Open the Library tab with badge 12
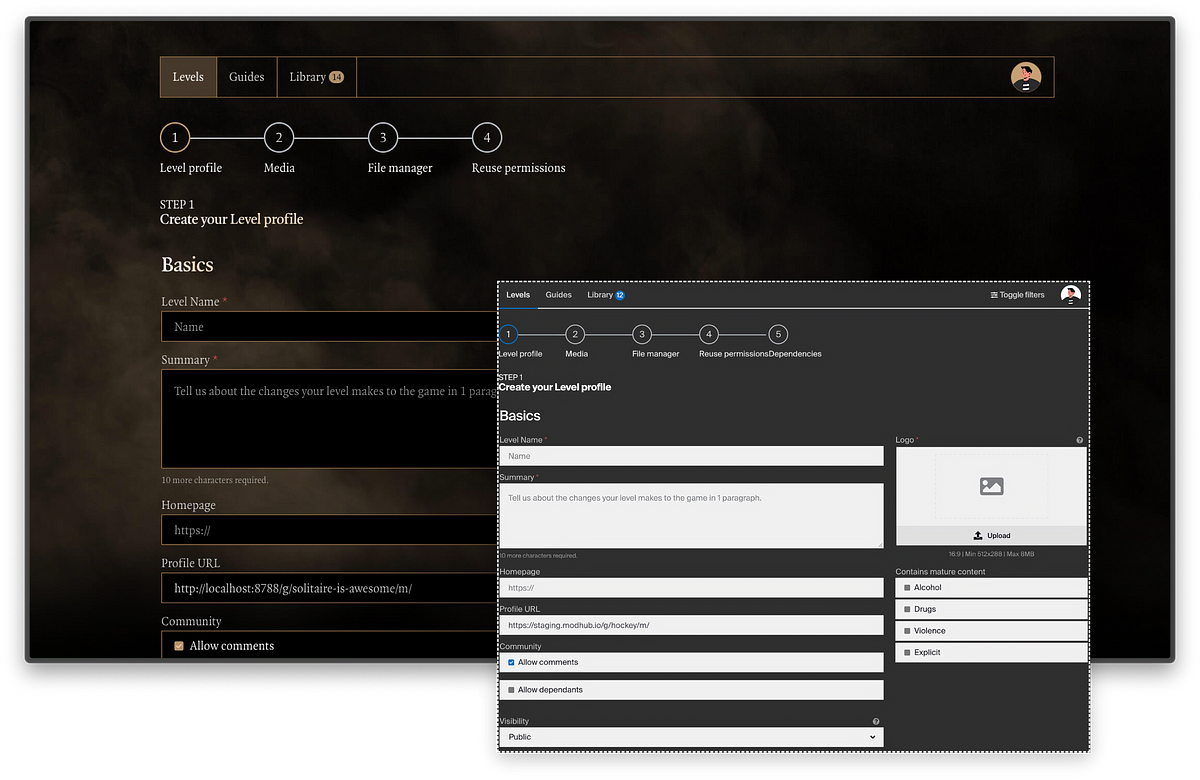Screen dimensions: 1200x780 605,295
